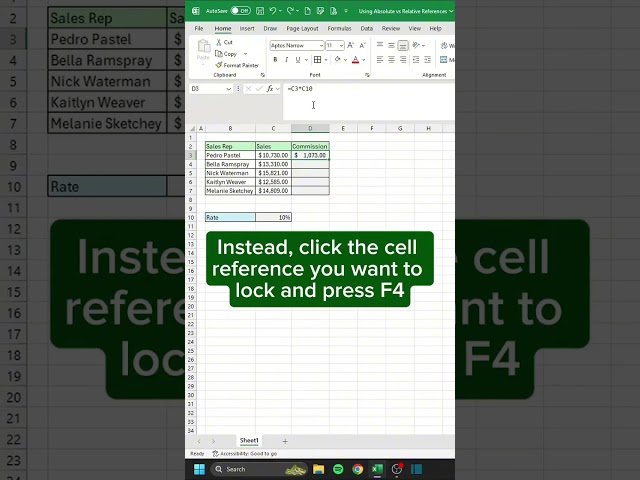Select the column E header
This screenshot has width=640, height=480.
pos(343,129)
